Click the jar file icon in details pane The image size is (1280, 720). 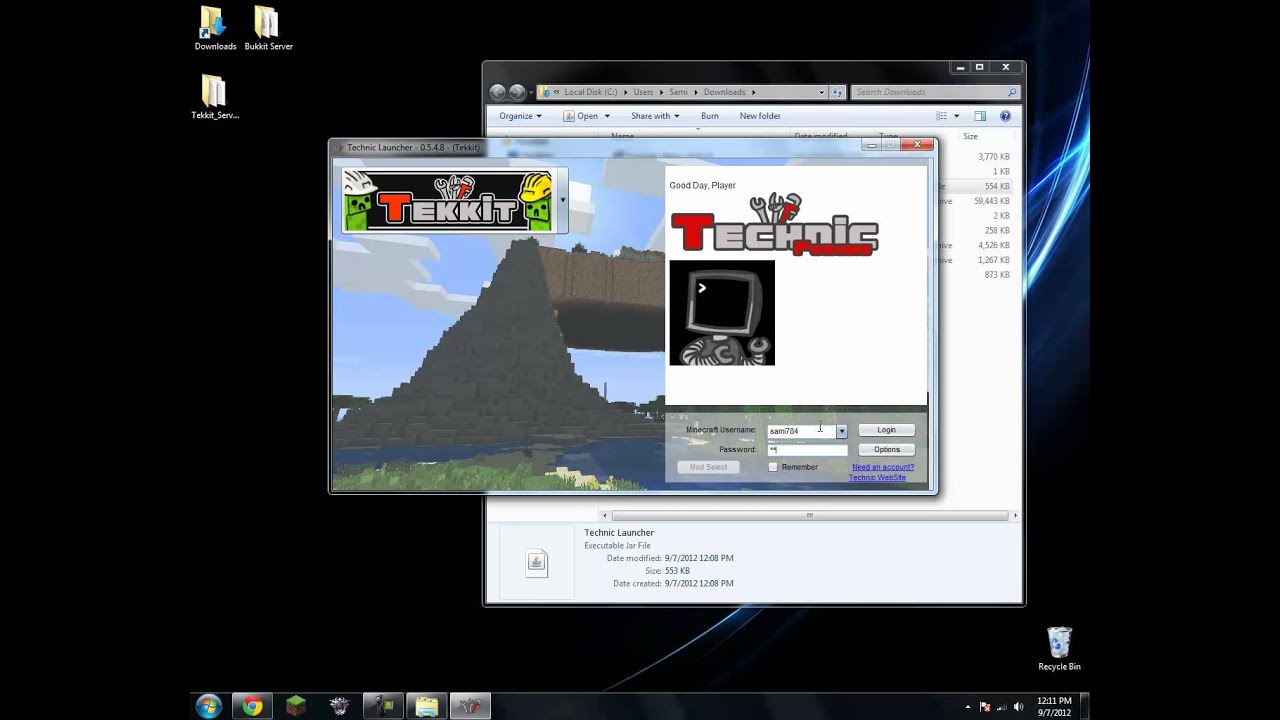(537, 562)
